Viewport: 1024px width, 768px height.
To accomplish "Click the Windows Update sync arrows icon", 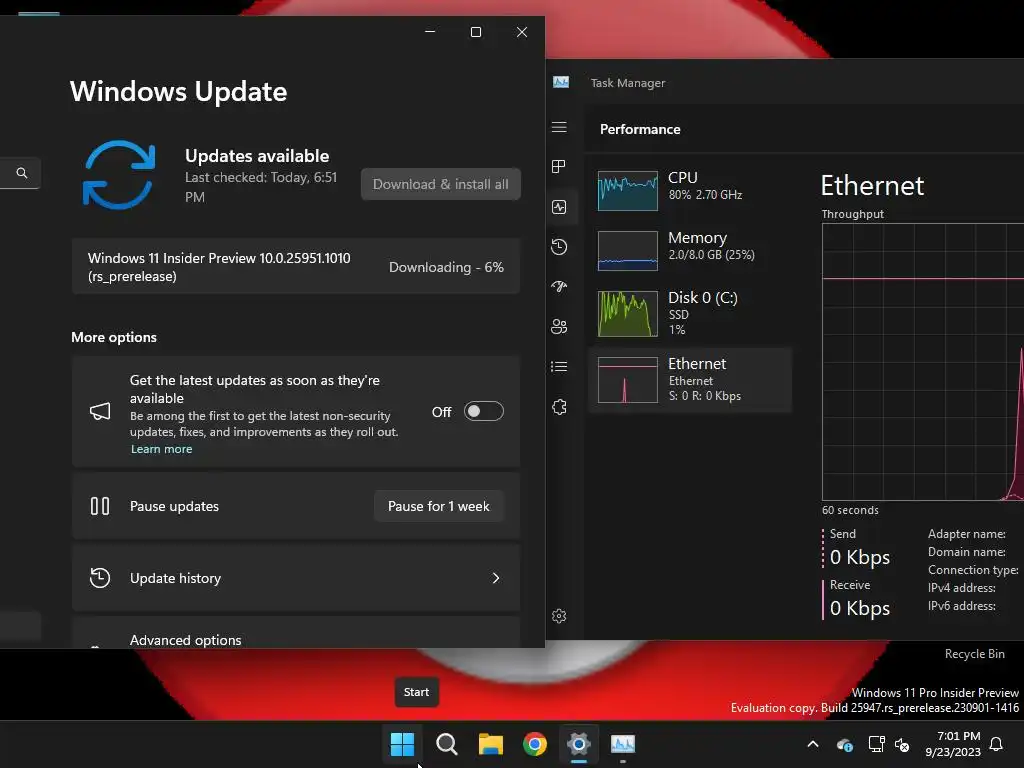I will (x=119, y=175).
